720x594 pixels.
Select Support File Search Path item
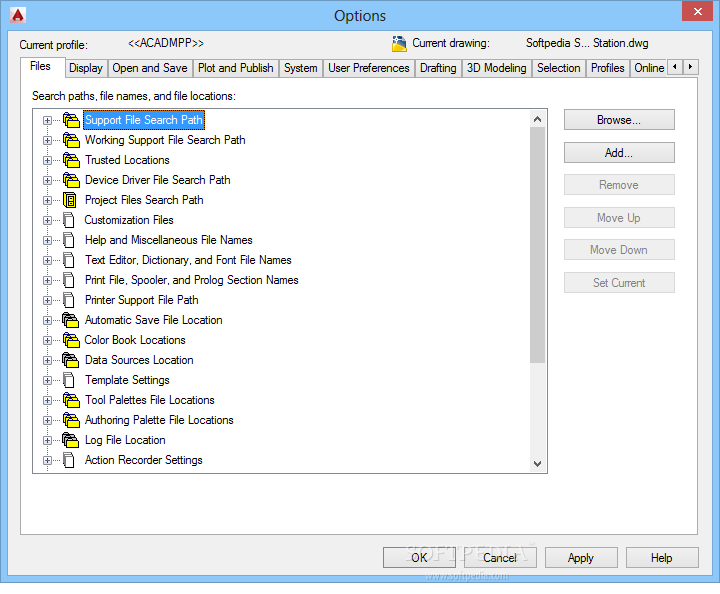point(144,120)
